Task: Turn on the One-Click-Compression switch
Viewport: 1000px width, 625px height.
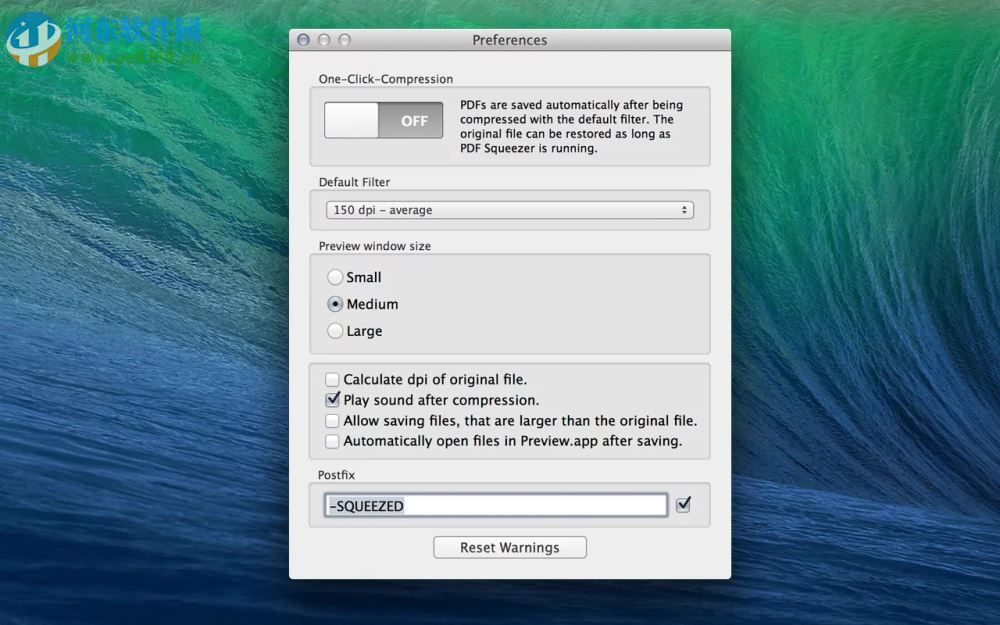Action: (350, 119)
